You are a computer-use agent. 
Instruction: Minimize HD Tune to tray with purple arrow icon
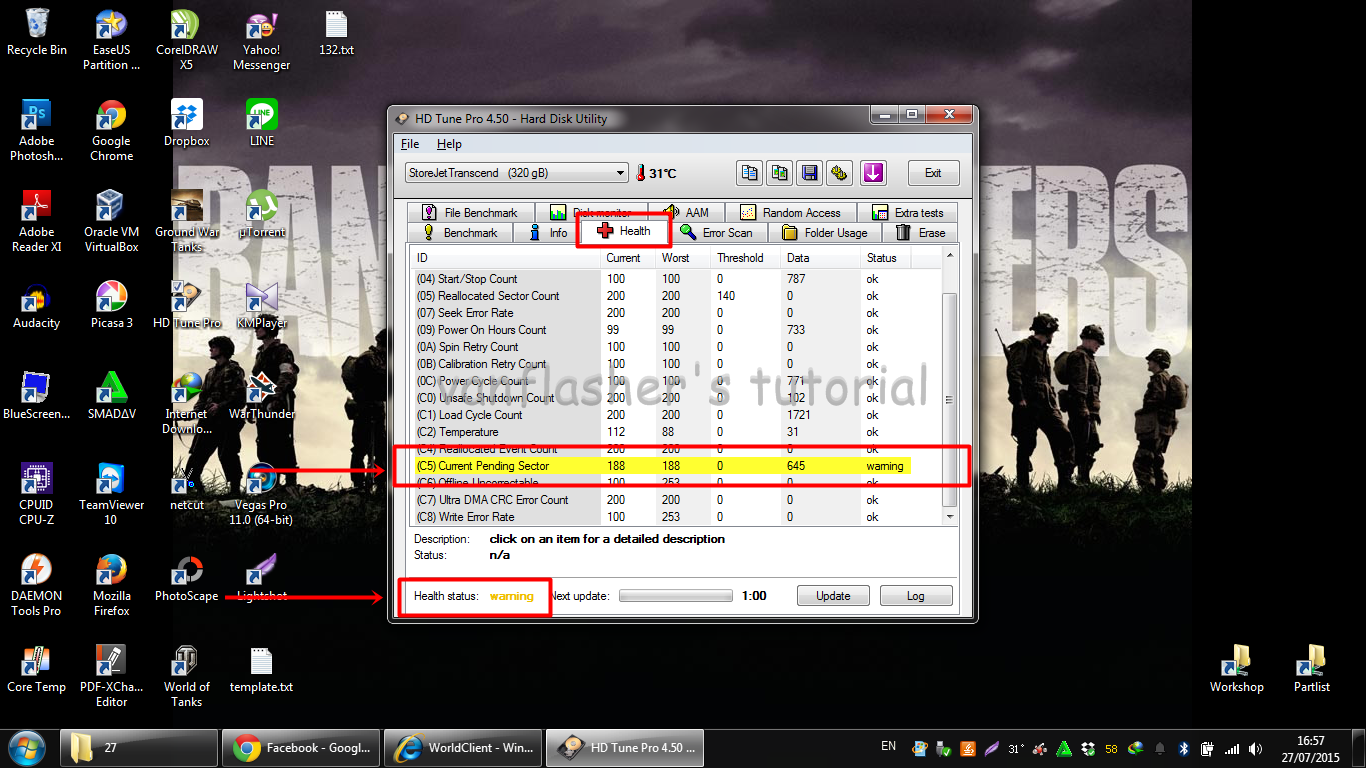coord(873,173)
